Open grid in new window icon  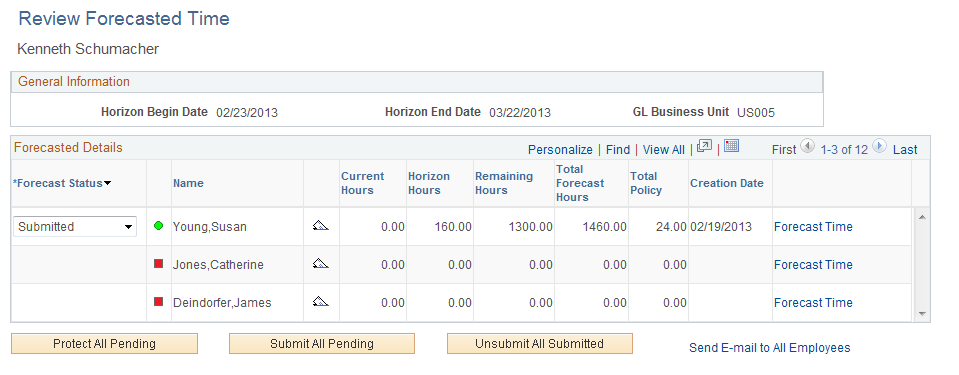tap(705, 146)
